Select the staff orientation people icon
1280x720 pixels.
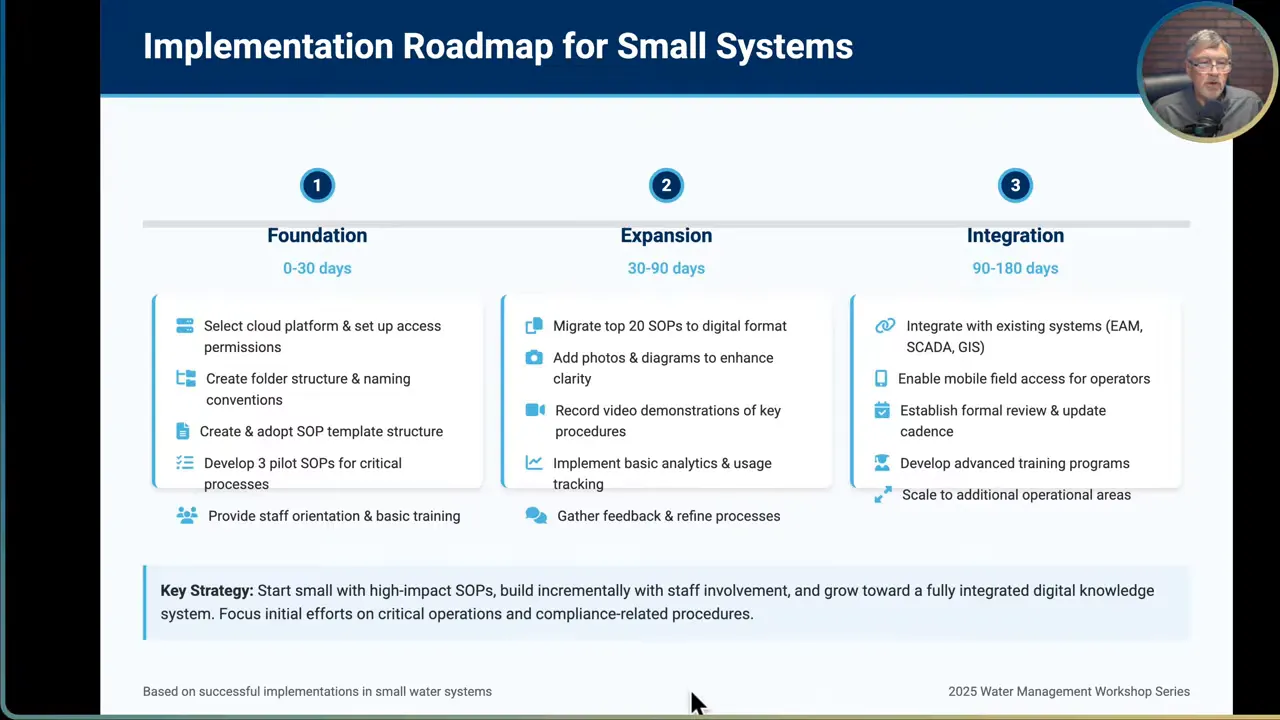click(187, 514)
